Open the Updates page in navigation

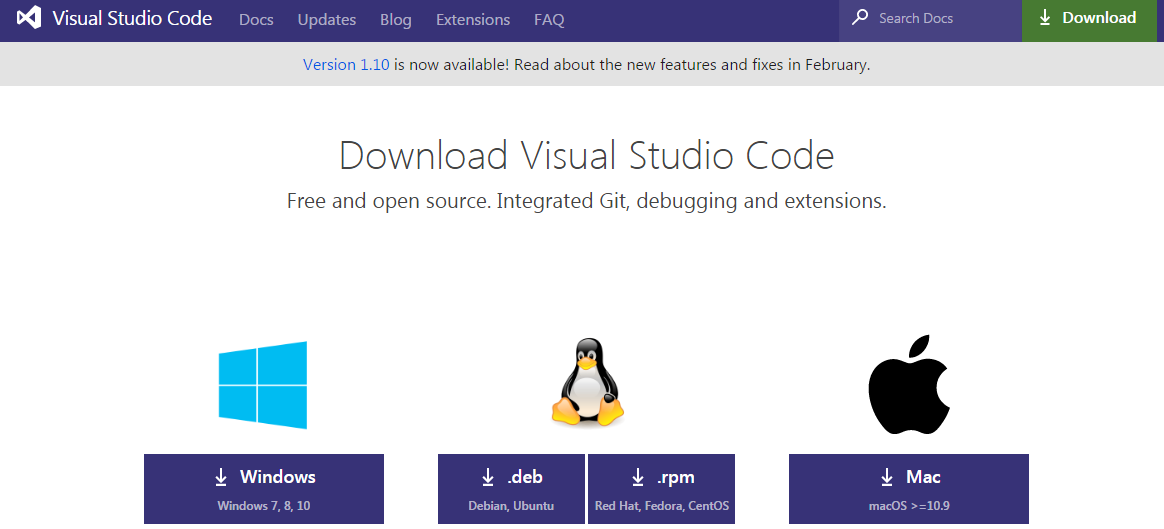pyautogui.click(x=327, y=20)
